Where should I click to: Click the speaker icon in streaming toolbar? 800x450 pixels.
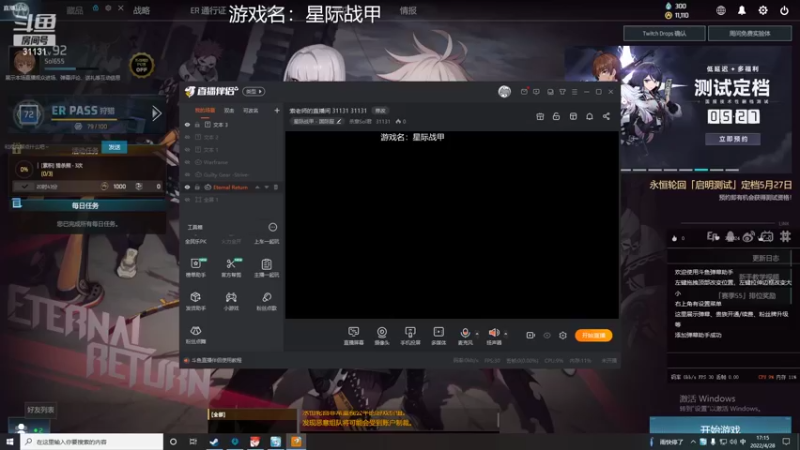[x=494, y=333]
